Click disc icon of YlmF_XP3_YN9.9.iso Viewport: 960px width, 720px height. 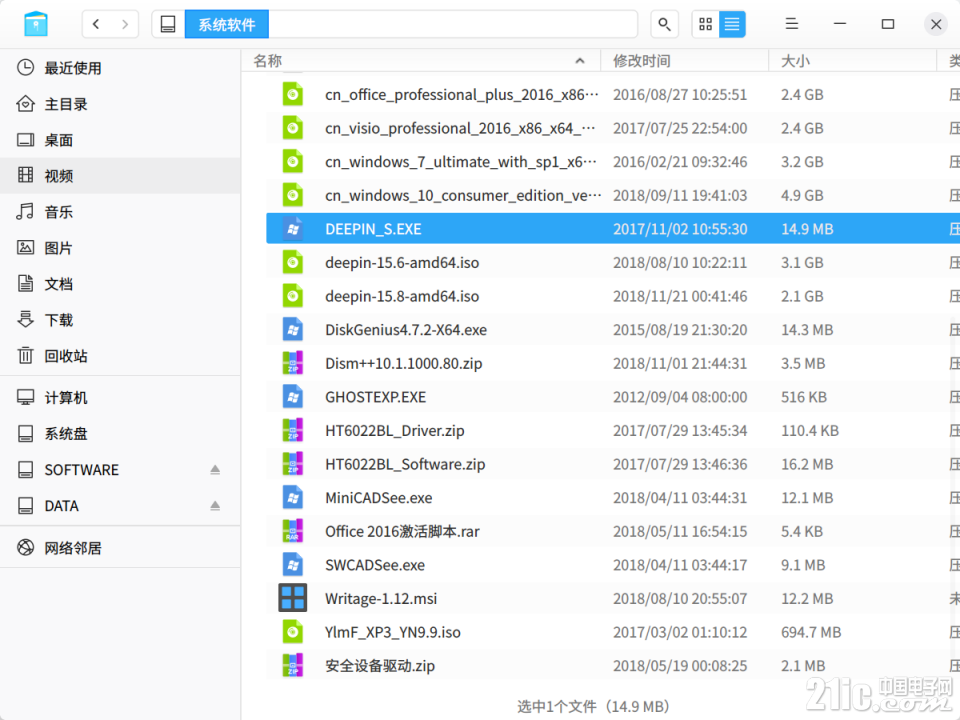tap(293, 632)
